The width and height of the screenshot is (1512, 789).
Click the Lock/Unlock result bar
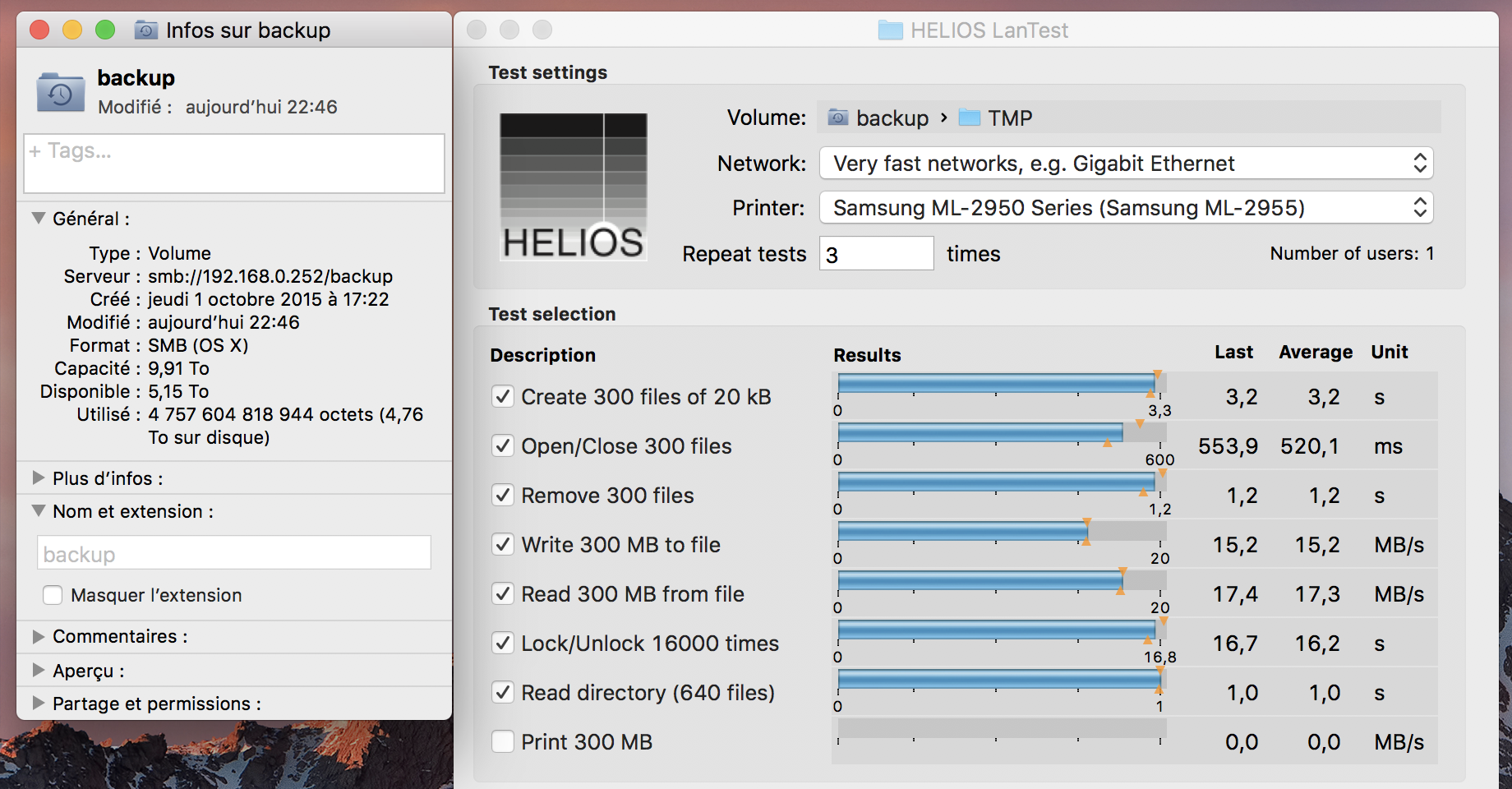[x=1002, y=630]
